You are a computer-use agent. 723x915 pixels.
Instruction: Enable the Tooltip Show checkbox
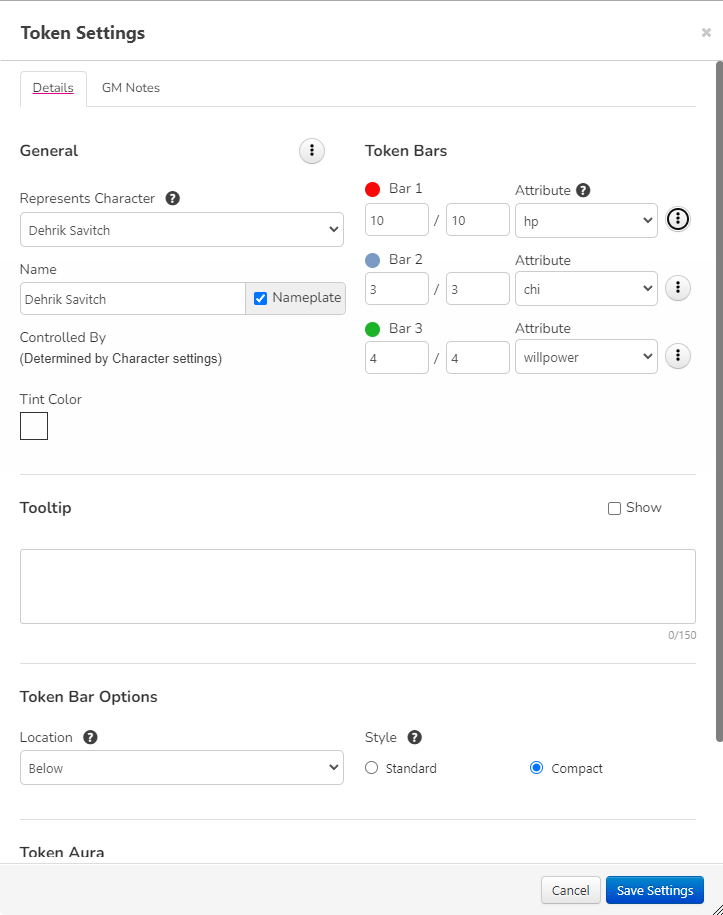point(614,508)
